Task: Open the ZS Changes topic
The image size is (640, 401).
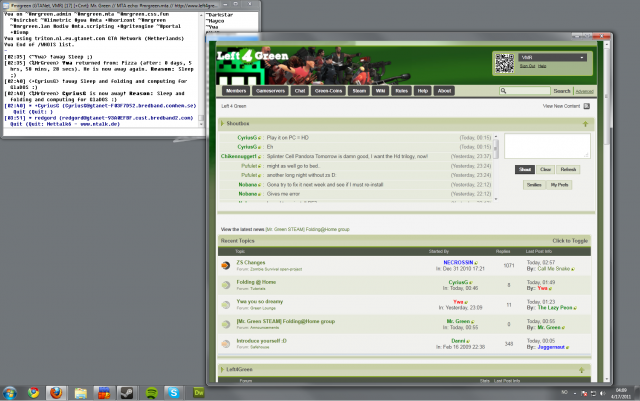Action: [x=251, y=263]
